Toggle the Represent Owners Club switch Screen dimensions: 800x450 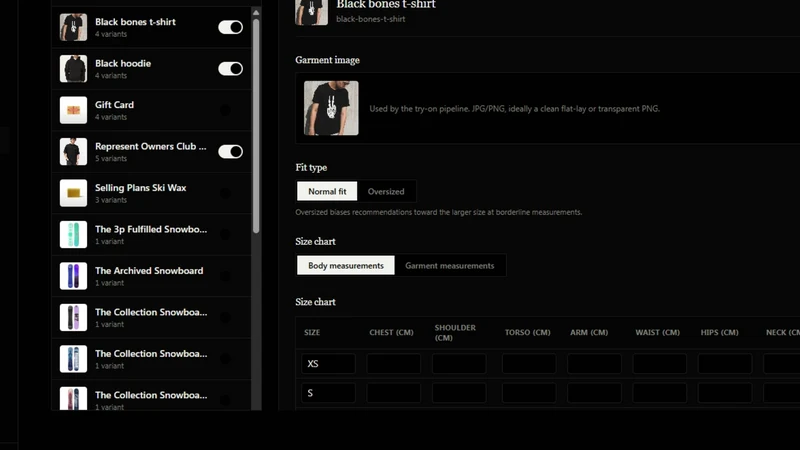pyautogui.click(x=230, y=152)
